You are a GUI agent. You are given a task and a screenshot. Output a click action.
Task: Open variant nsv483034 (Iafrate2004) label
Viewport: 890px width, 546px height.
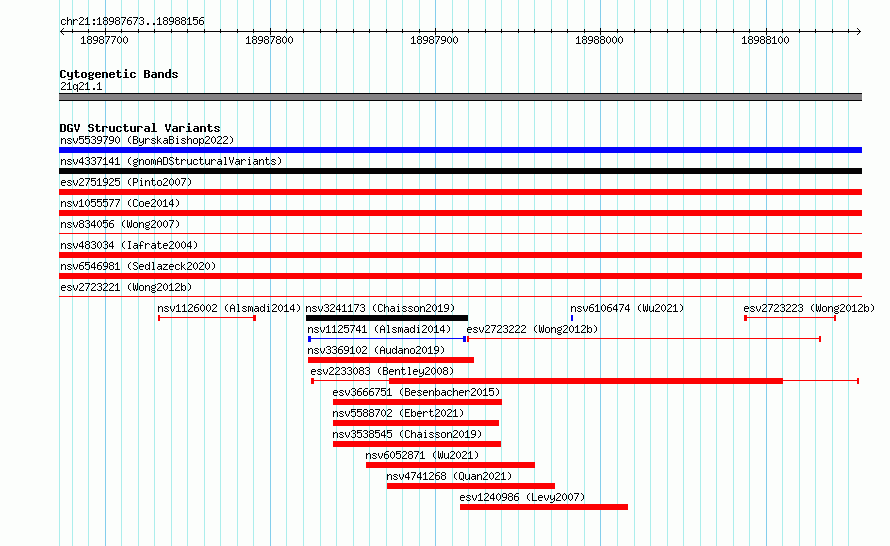click(x=129, y=245)
